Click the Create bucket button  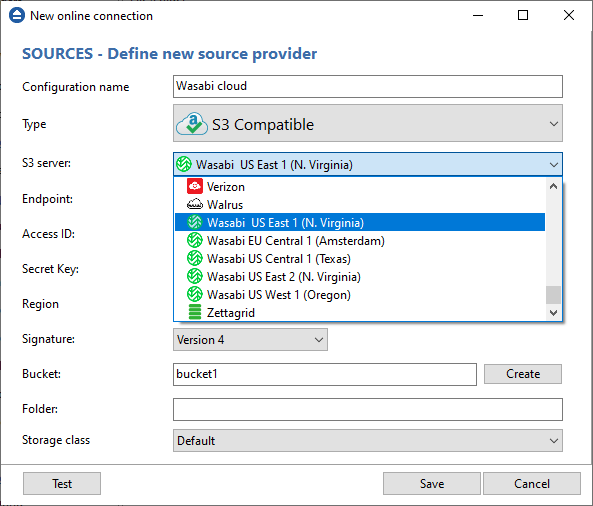click(x=523, y=374)
